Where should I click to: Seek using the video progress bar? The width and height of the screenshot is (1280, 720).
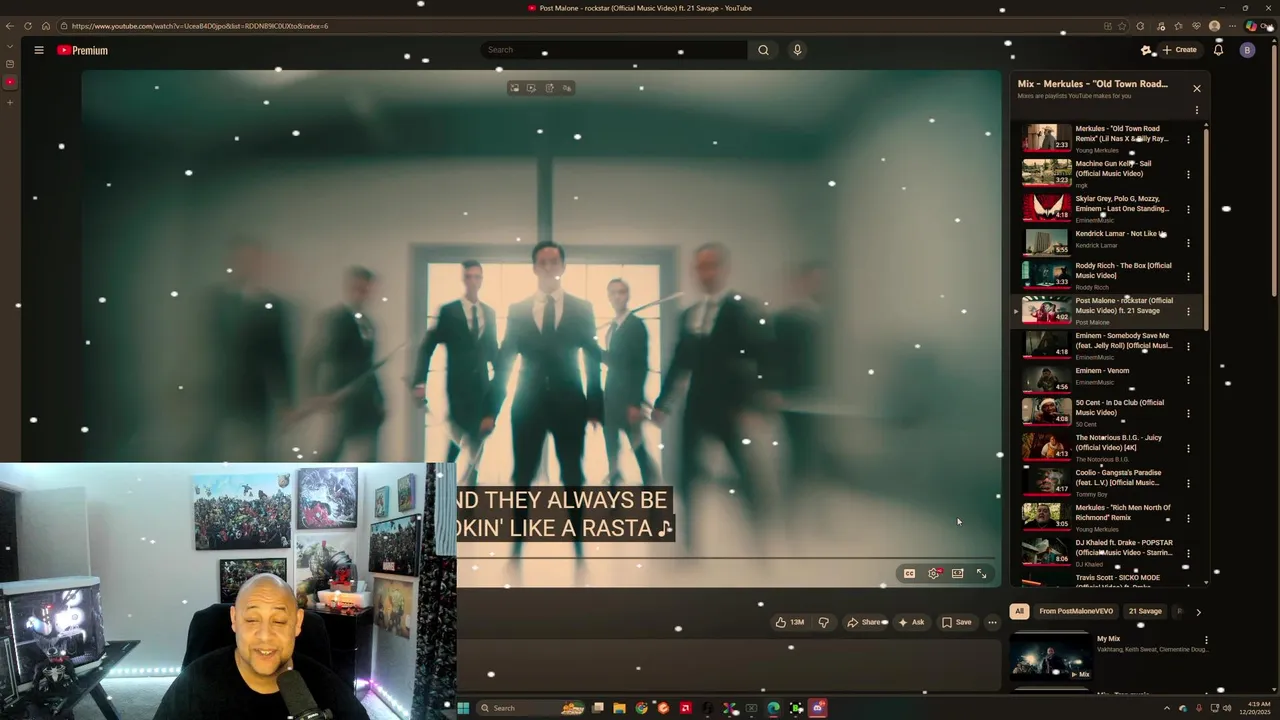pos(725,558)
